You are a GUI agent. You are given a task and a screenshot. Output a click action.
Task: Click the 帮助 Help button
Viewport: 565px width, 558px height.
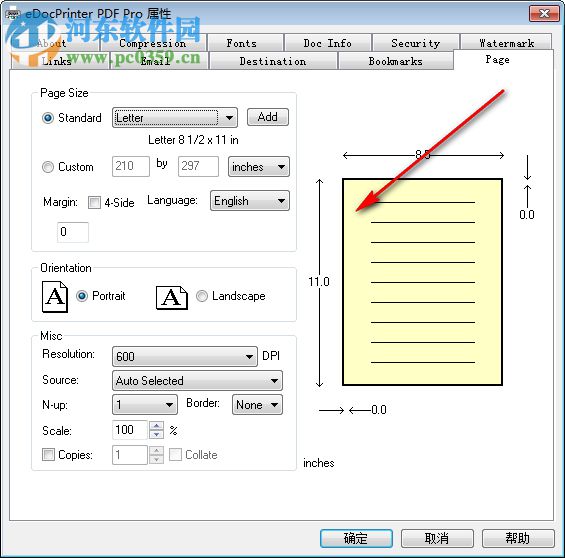click(x=518, y=539)
